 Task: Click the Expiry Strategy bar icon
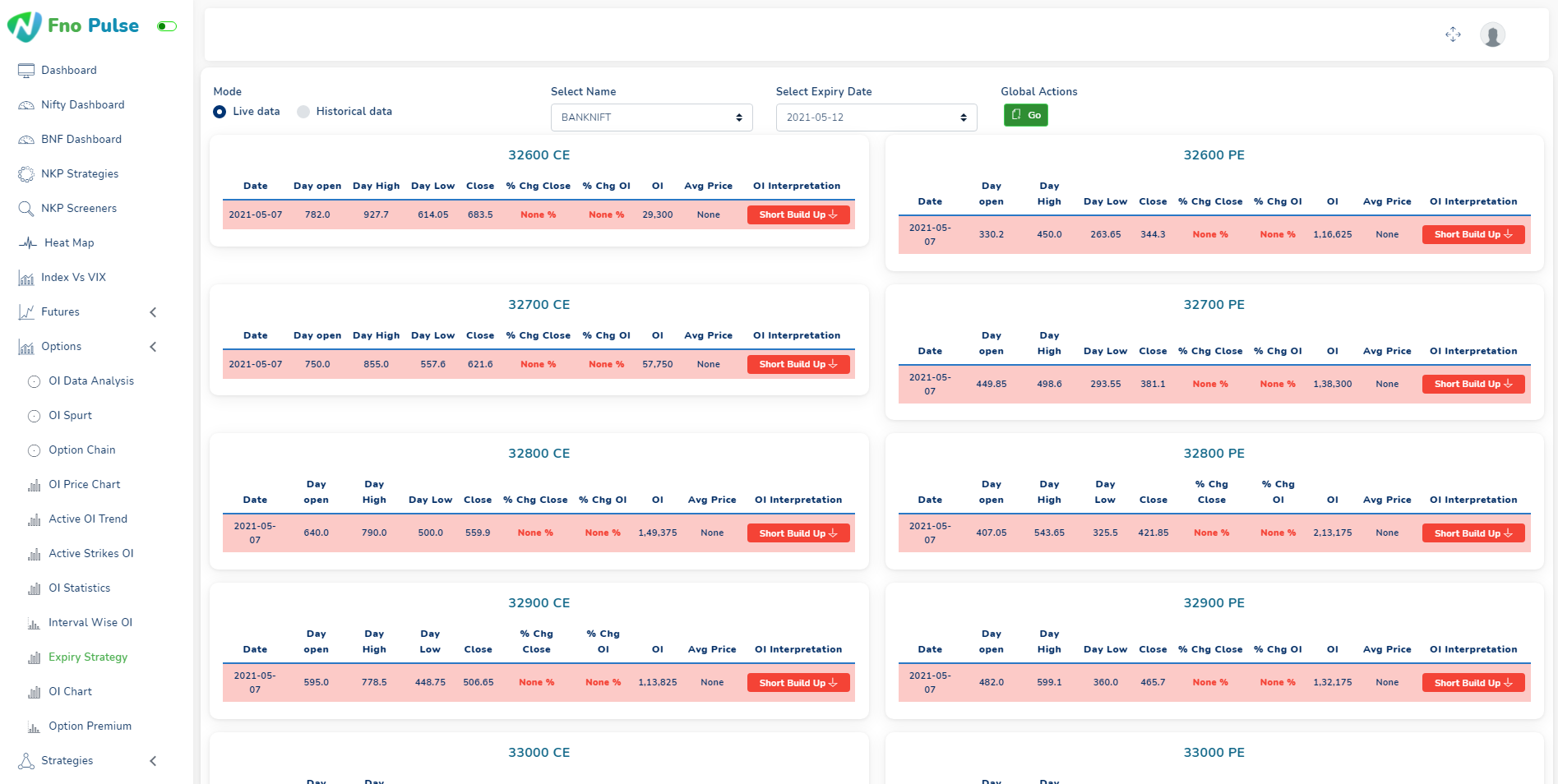pos(34,657)
